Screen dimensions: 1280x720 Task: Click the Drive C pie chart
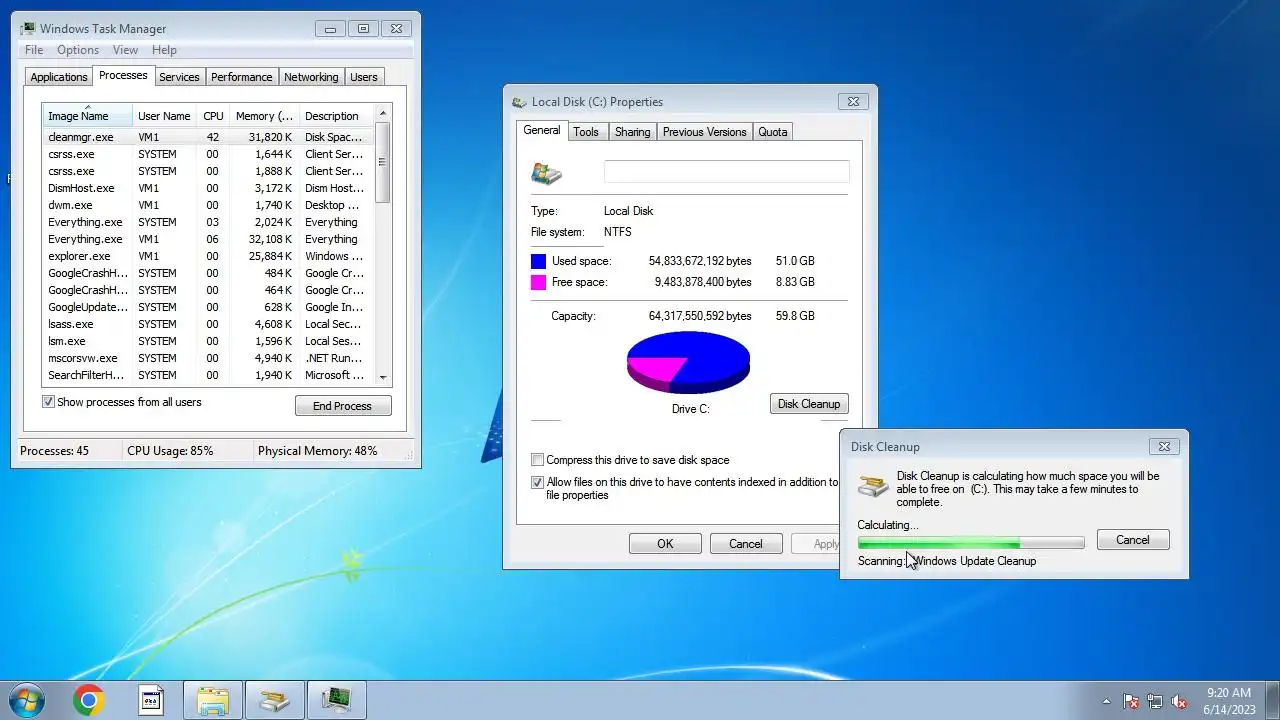[x=688, y=362]
